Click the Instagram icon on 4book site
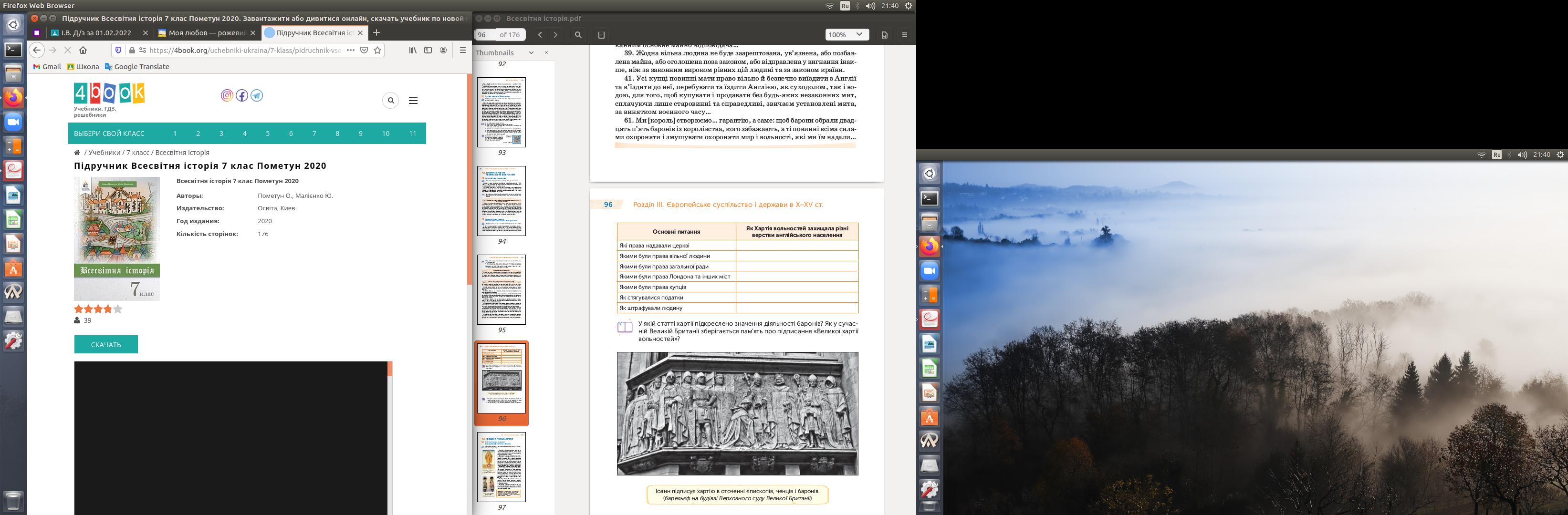This screenshot has height=515, width=1568. click(x=227, y=95)
